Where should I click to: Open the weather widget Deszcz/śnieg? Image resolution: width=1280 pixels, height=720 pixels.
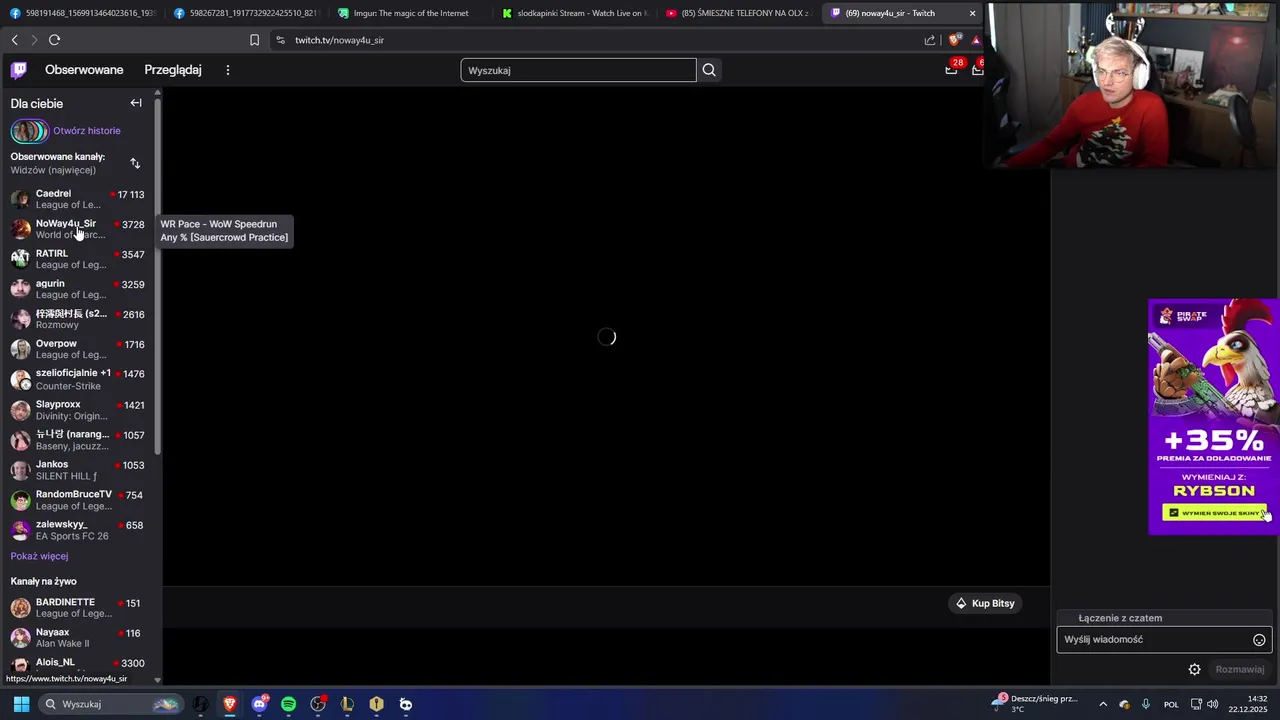click(1035, 704)
